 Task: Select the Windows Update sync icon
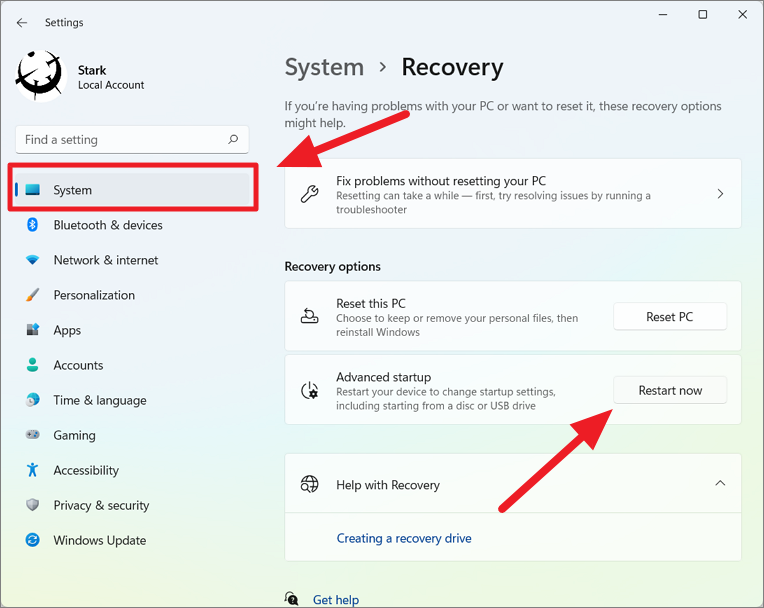[x=33, y=540]
